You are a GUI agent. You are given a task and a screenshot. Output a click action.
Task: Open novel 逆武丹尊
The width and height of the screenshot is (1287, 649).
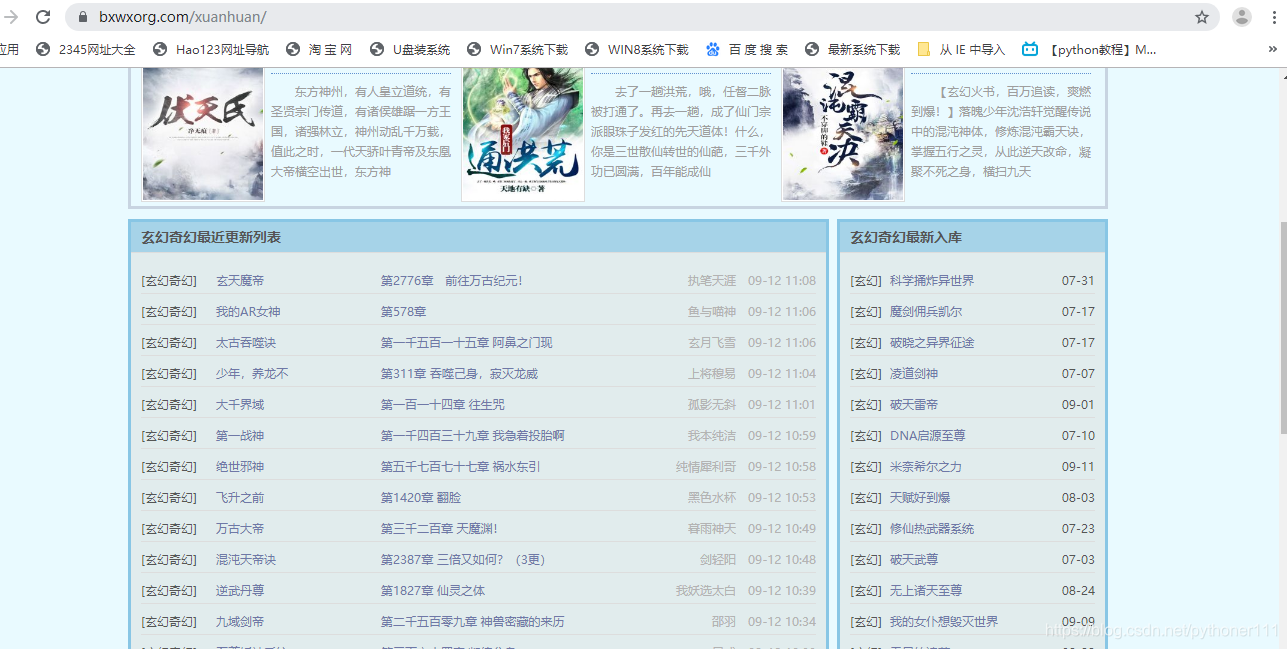(x=240, y=591)
